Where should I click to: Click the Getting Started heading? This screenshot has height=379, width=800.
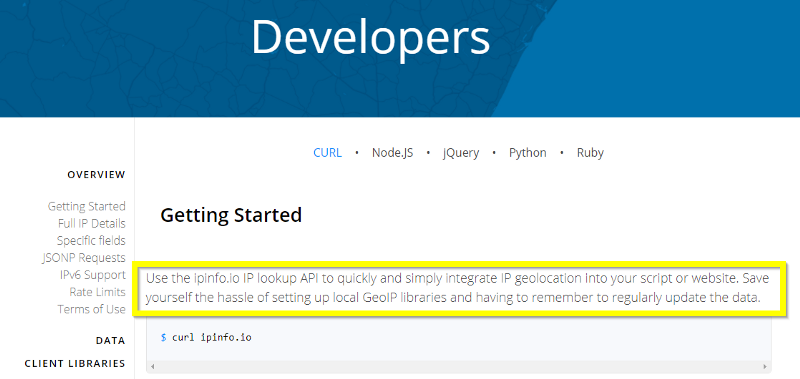[x=231, y=215]
